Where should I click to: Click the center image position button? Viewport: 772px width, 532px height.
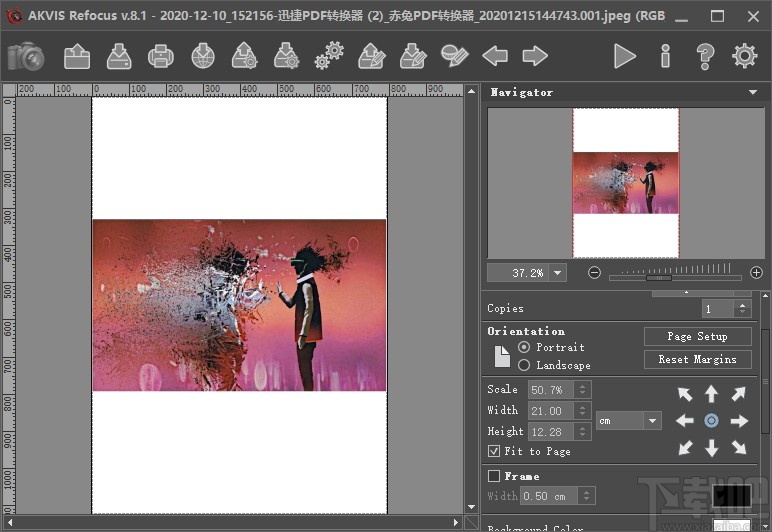[711, 421]
